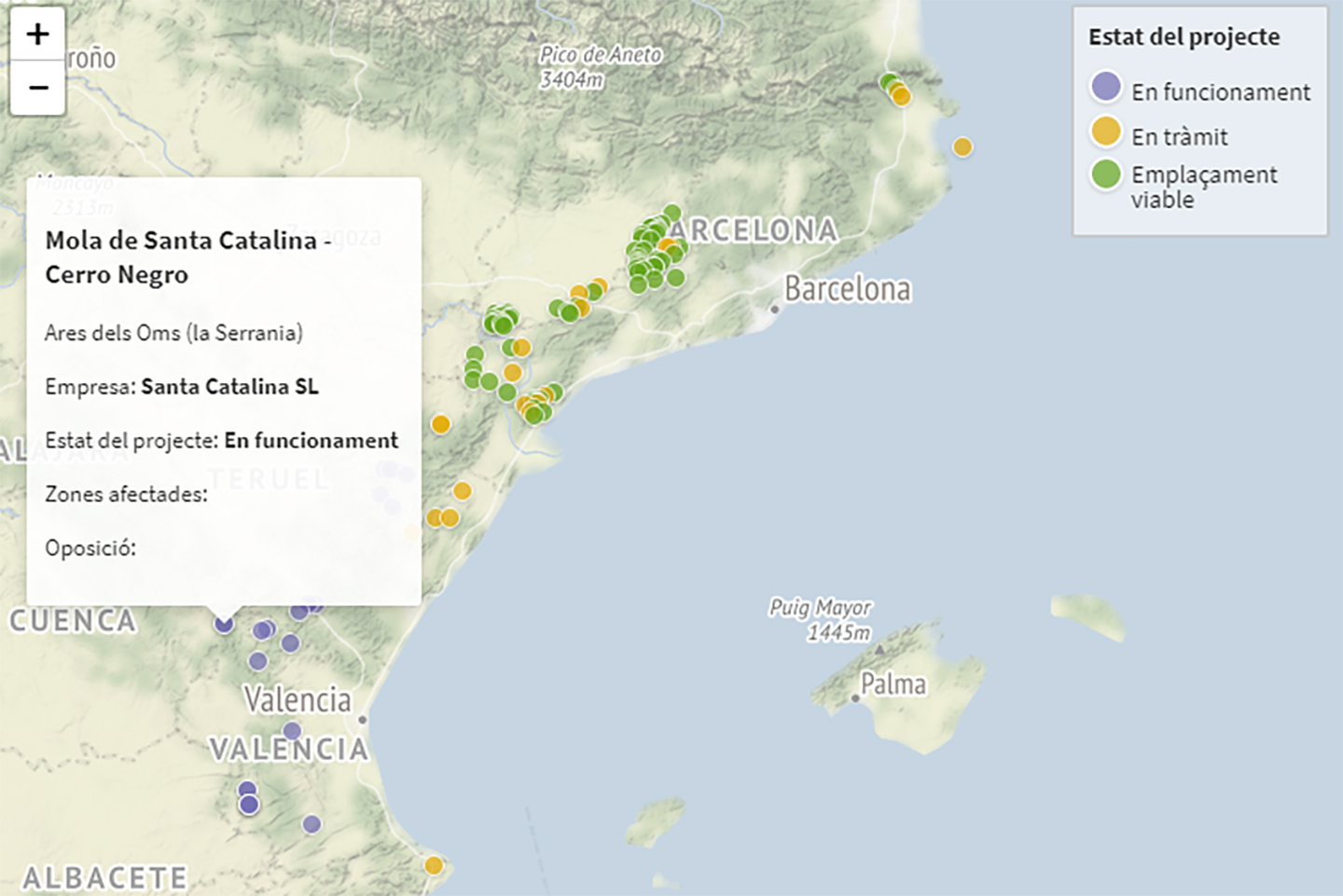Select the lowest-right purple marker south of Valencia
Image resolution: width=1343 pixels, height=896 pixels.
tap(312, 824)
